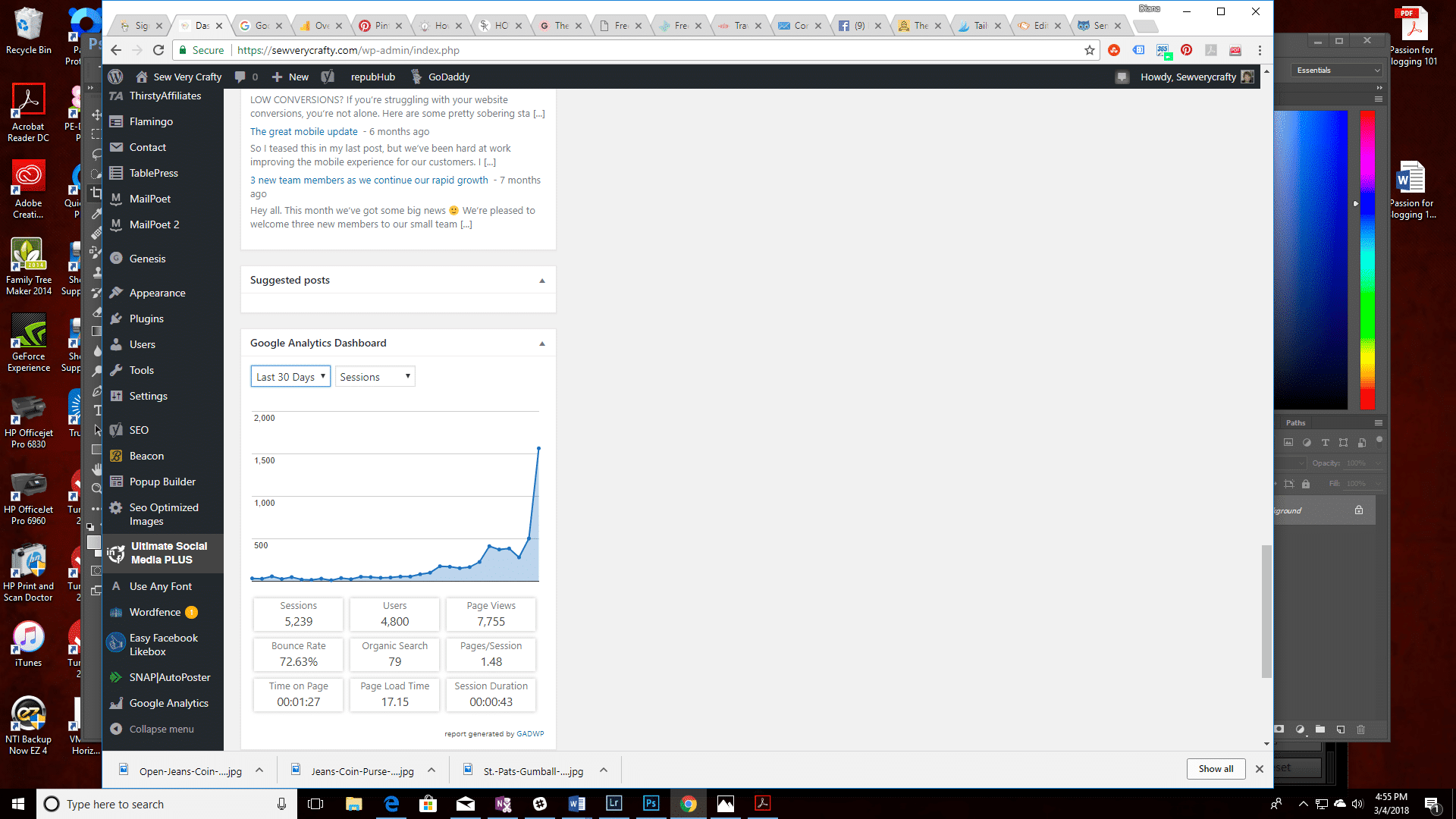The width and height of the screenshot is (1456, 819).
Task: Open St.-Pats-Gumball download options chevron
Action: click(604, 770)
